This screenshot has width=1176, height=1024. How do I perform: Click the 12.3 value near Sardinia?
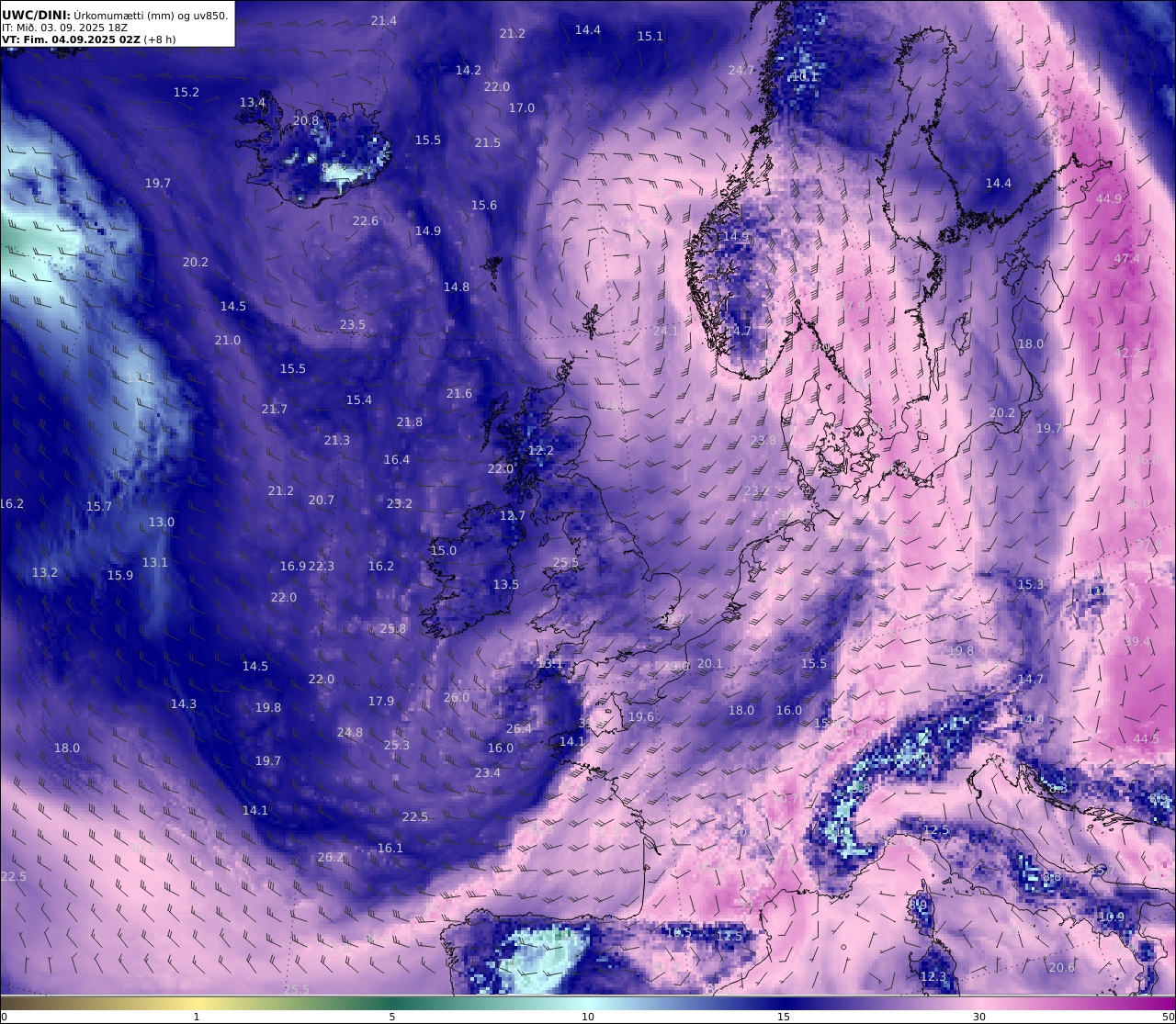[x=933, y=976]
